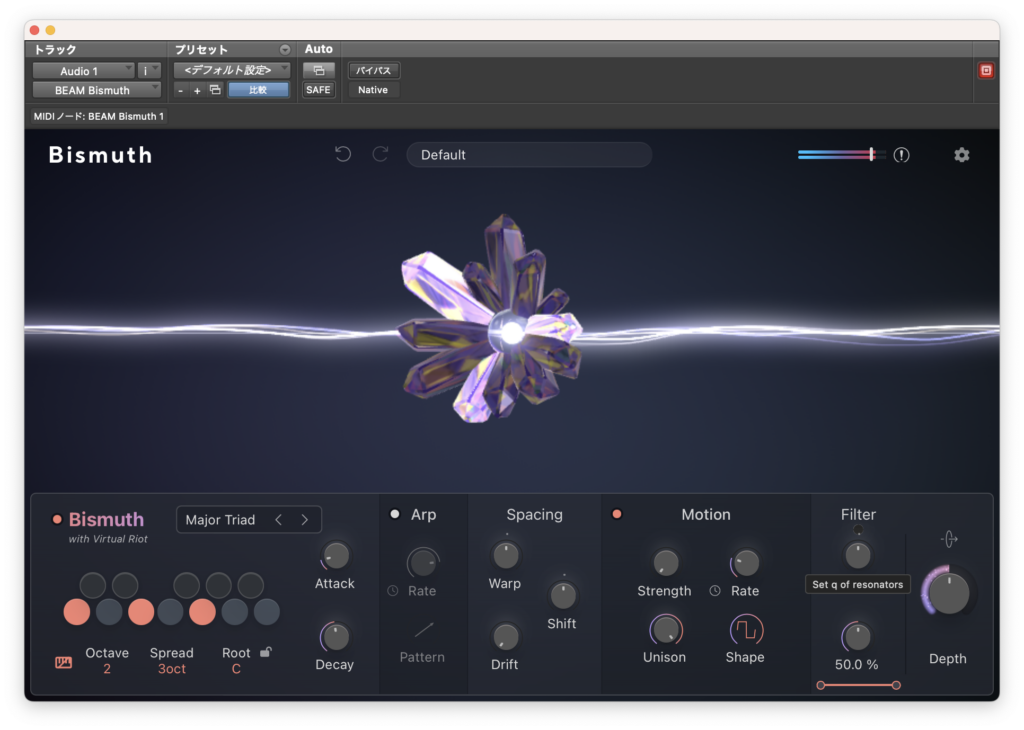Toggle the C note key
The height and width of the screenshot is (730, 1024).
coord(77,612)
